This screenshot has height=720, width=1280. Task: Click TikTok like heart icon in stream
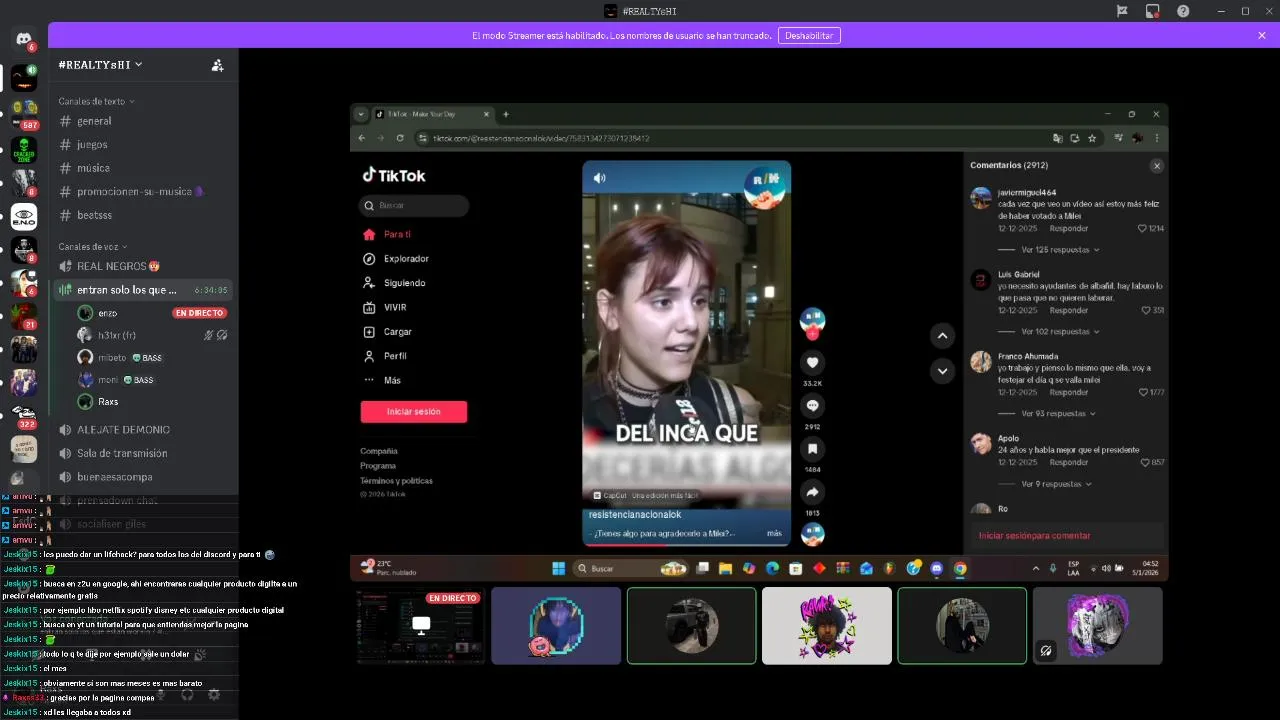[x=812, y=363]
